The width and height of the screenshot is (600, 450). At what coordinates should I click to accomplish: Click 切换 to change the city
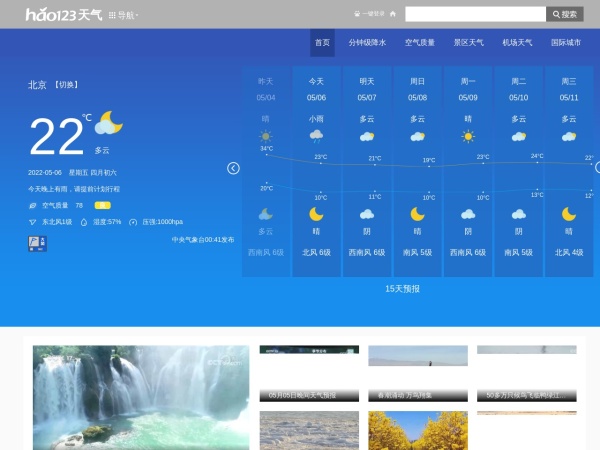pyautogui.click(x=67, y=85)
